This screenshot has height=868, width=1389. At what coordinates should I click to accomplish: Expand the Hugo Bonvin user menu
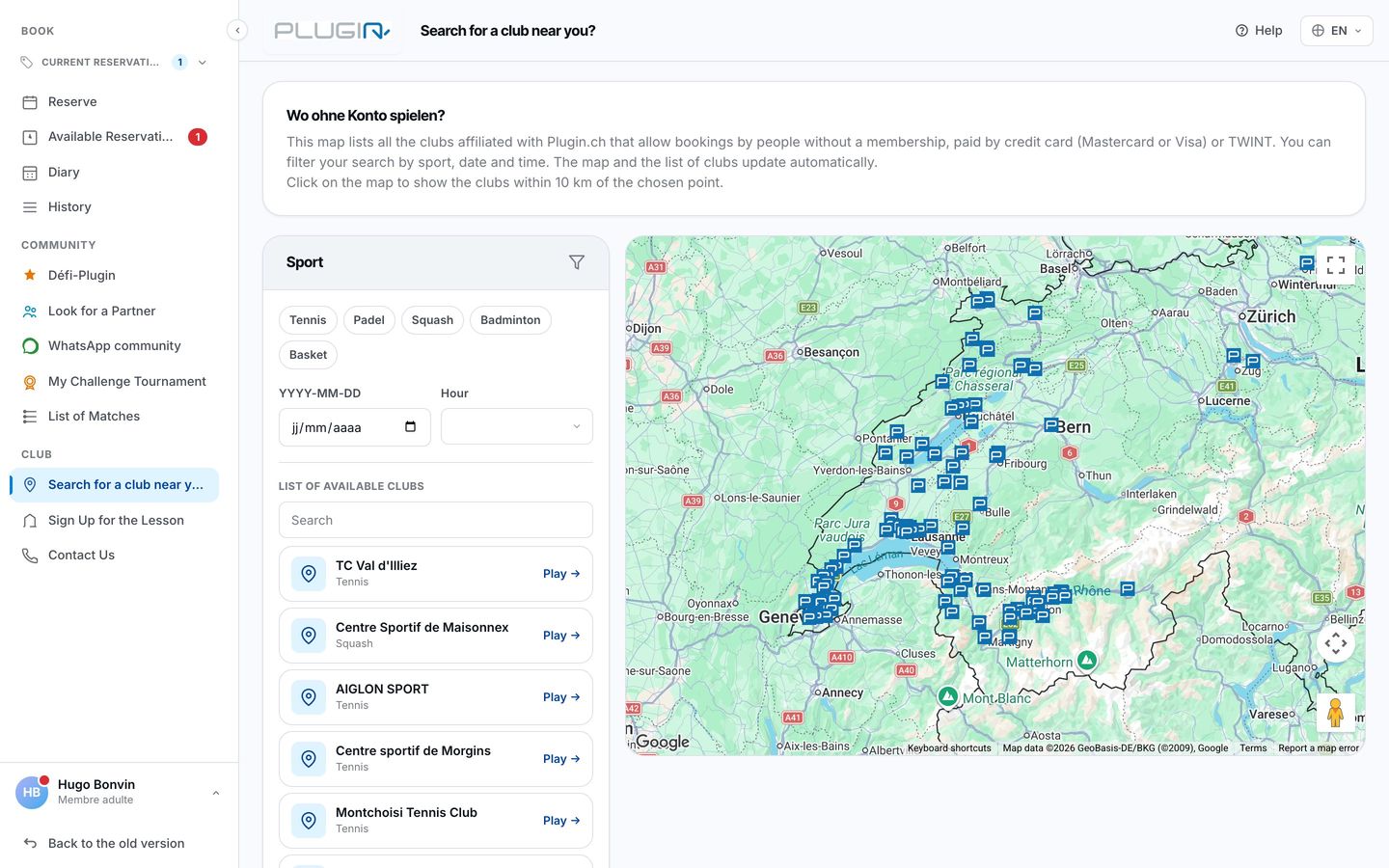(x=119, y=792)
